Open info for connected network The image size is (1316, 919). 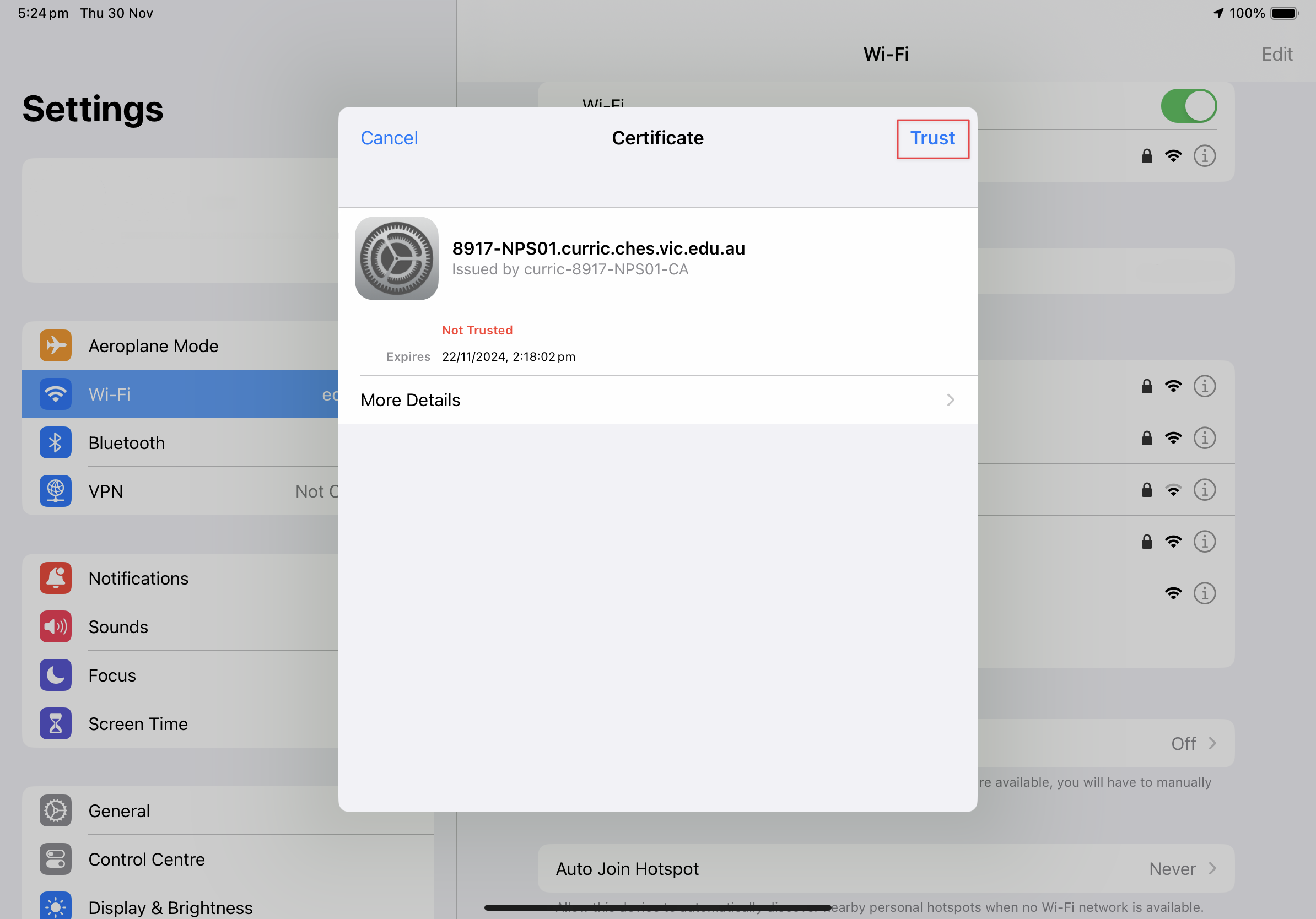1204,156
